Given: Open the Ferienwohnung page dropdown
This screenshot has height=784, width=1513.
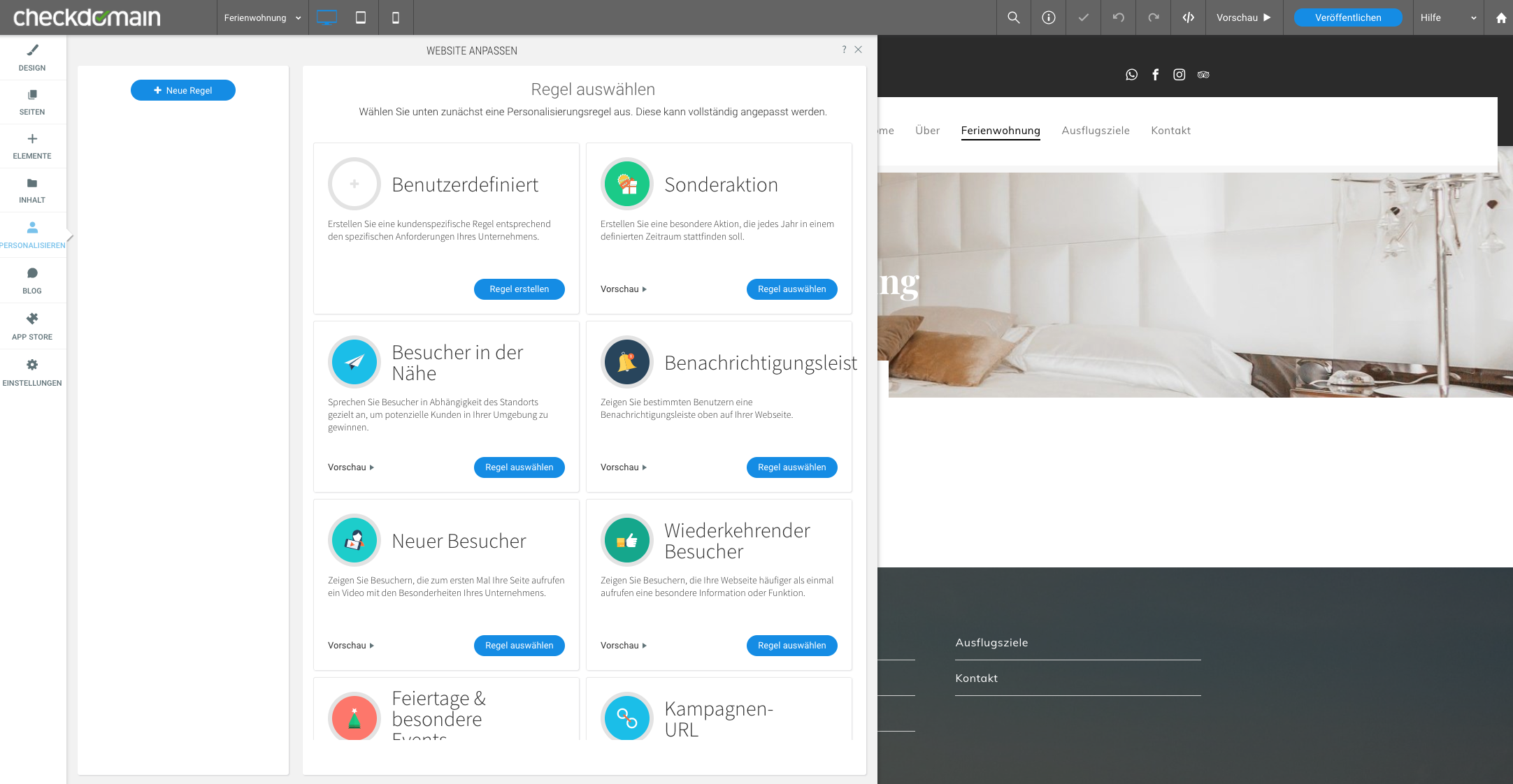Looking at the screenshot, I should 262,17.
